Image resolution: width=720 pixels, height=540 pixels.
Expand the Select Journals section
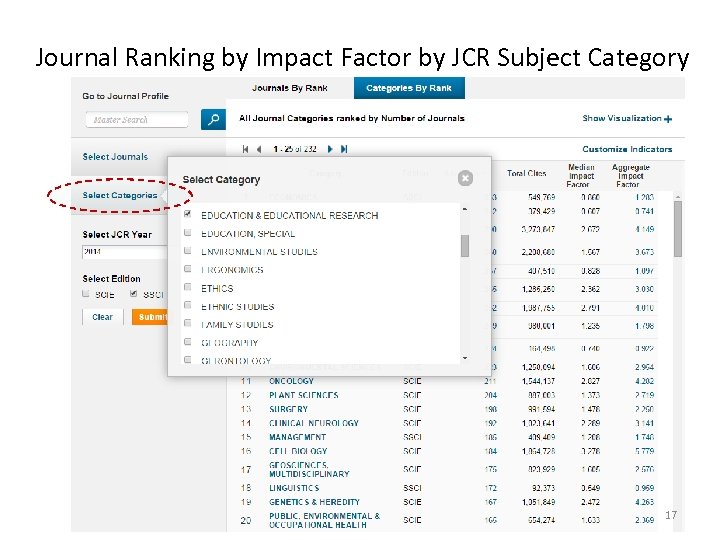point(115,157)
